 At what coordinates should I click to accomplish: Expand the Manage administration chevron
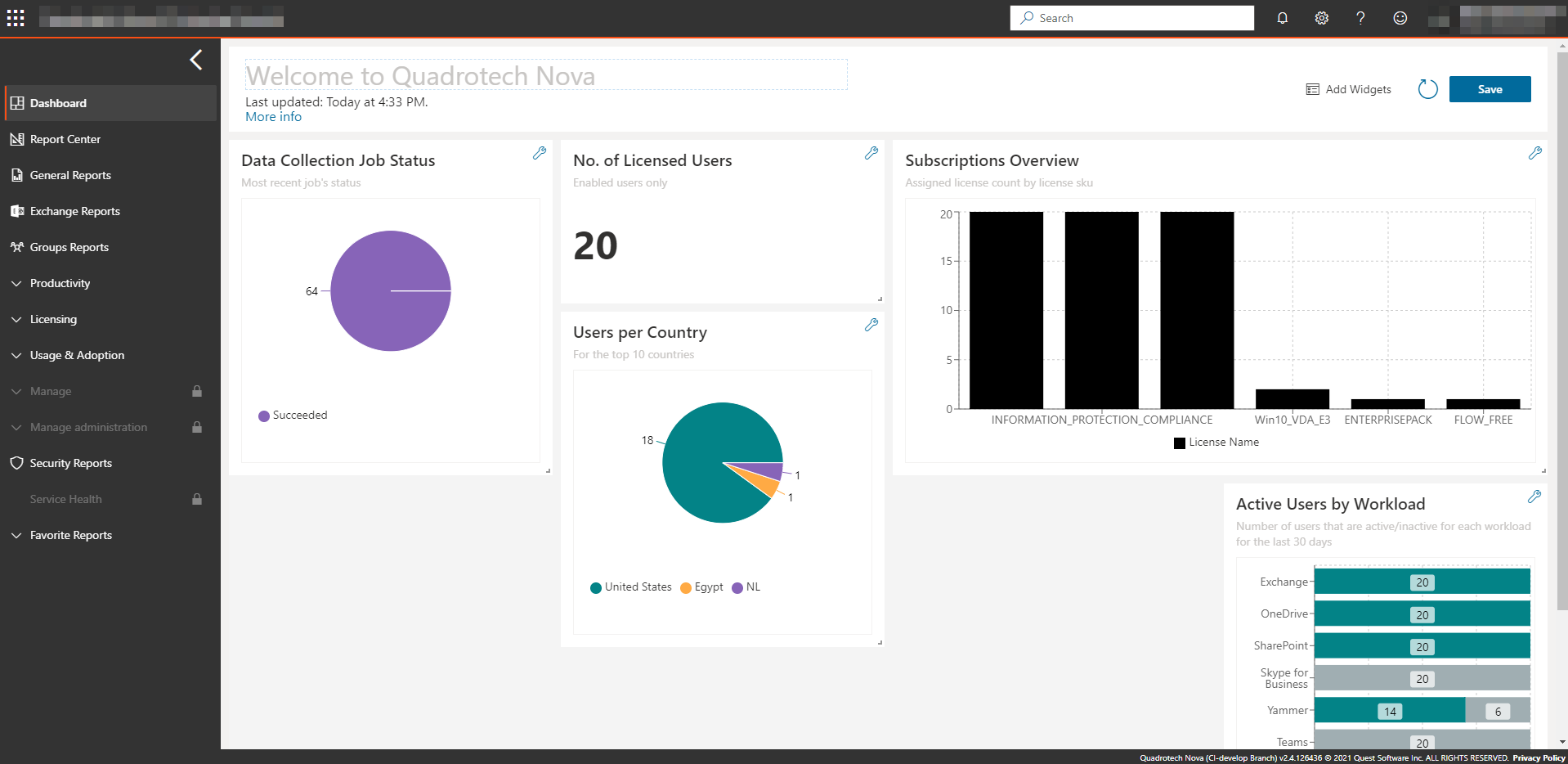tap(16, 427)
